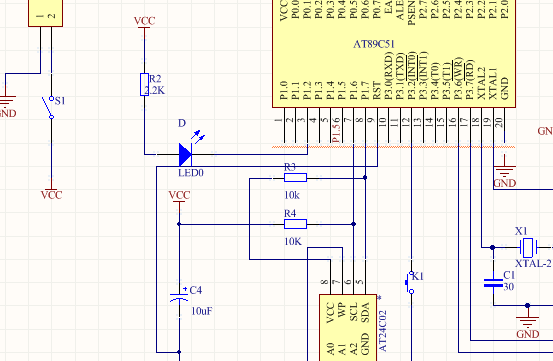Click the red P1.5 net label
This screenshot has width=553, height=361.
337,130
